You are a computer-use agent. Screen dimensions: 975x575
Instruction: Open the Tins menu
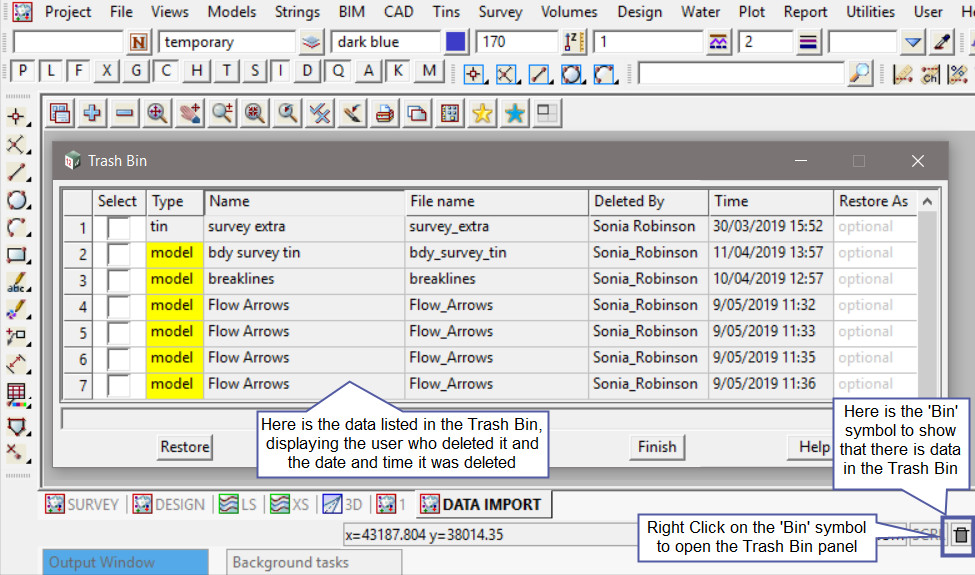click(x=446, y=12)
